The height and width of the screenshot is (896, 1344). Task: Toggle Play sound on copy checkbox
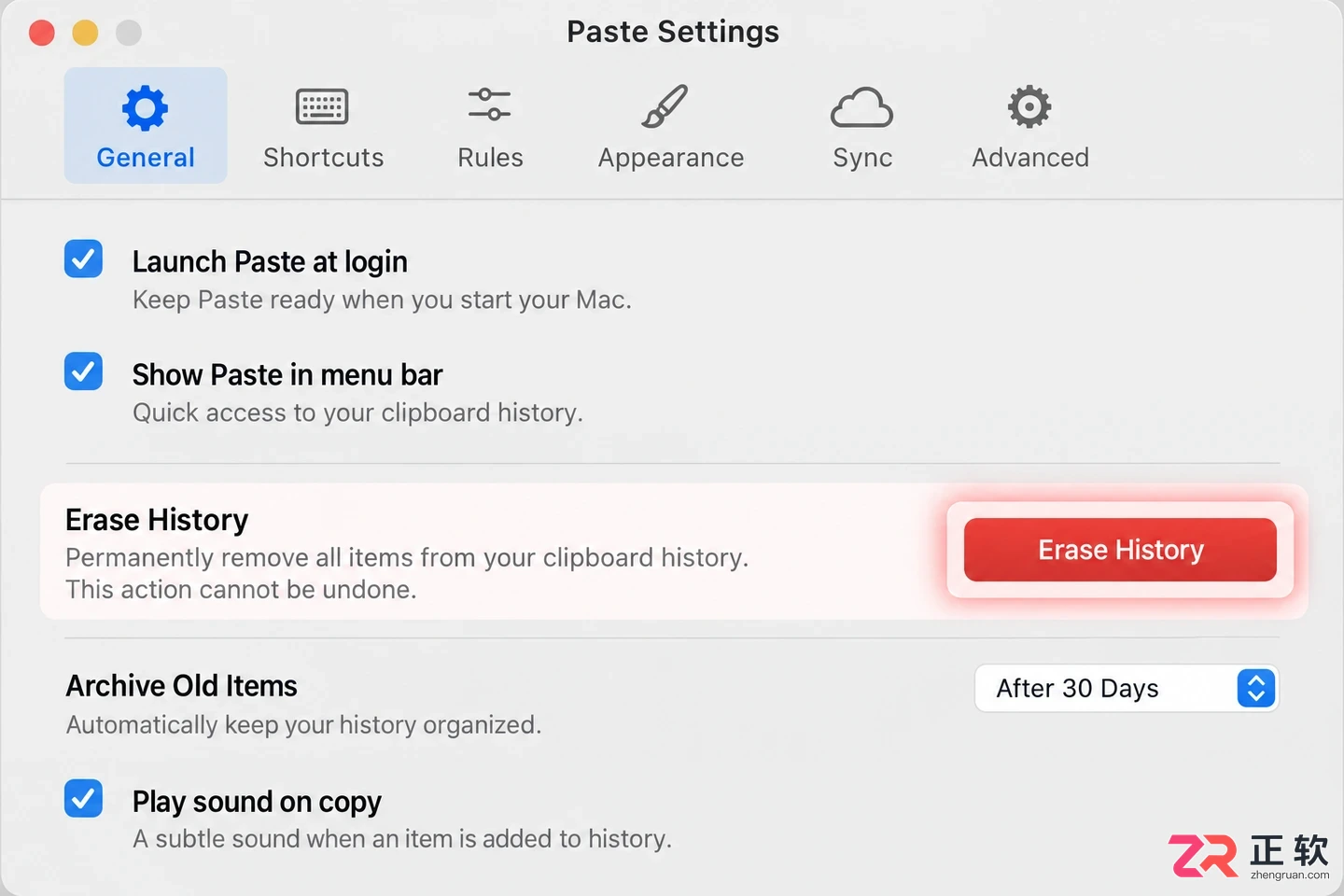click(83, 798)
